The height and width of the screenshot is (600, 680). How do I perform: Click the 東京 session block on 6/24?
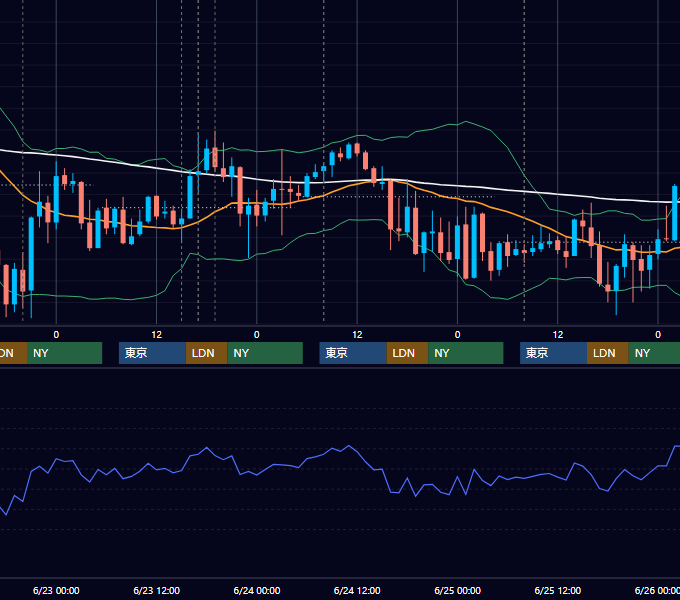(353, 353)
